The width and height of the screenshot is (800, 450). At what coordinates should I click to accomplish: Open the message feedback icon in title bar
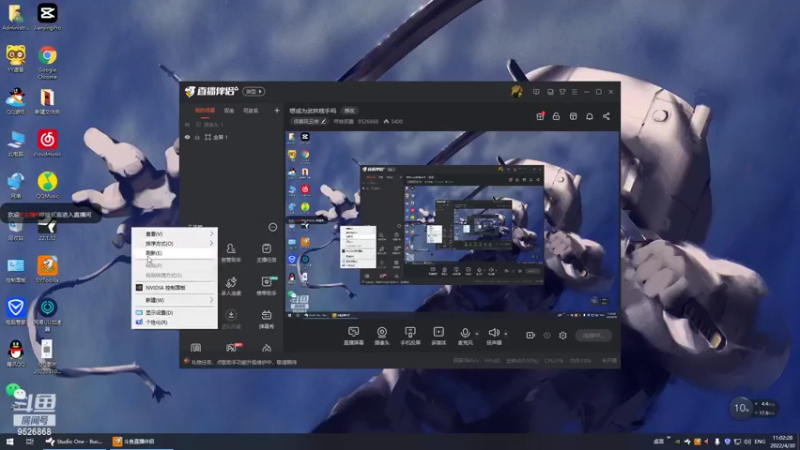[536, 92]
